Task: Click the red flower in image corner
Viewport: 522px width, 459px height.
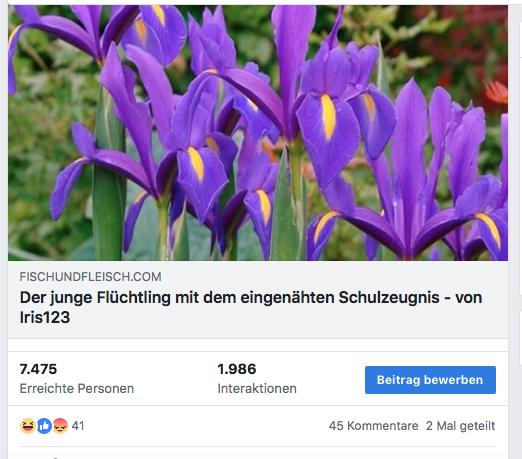Action: (497, 92)
